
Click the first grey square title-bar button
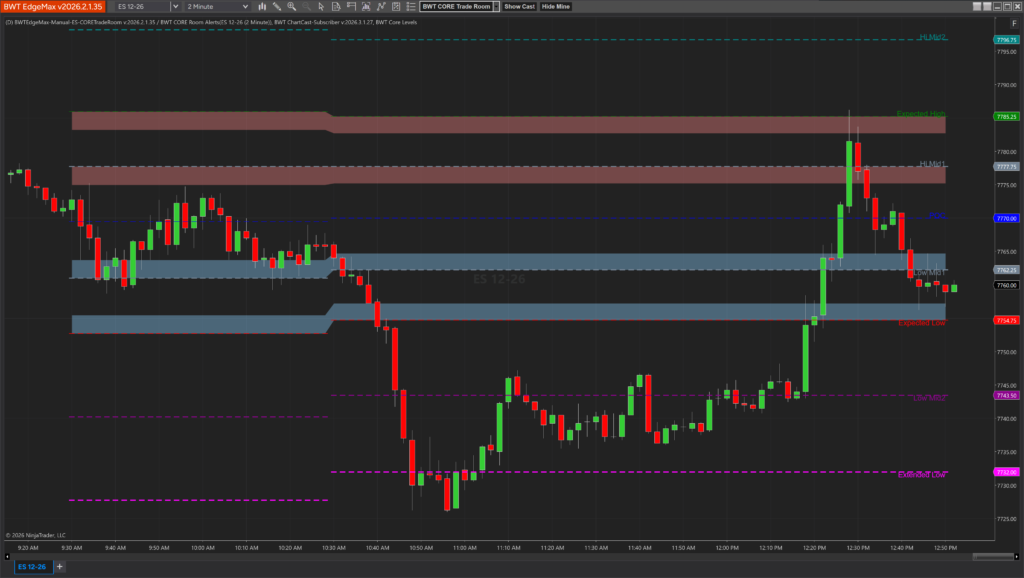click(x=977, y=7)
